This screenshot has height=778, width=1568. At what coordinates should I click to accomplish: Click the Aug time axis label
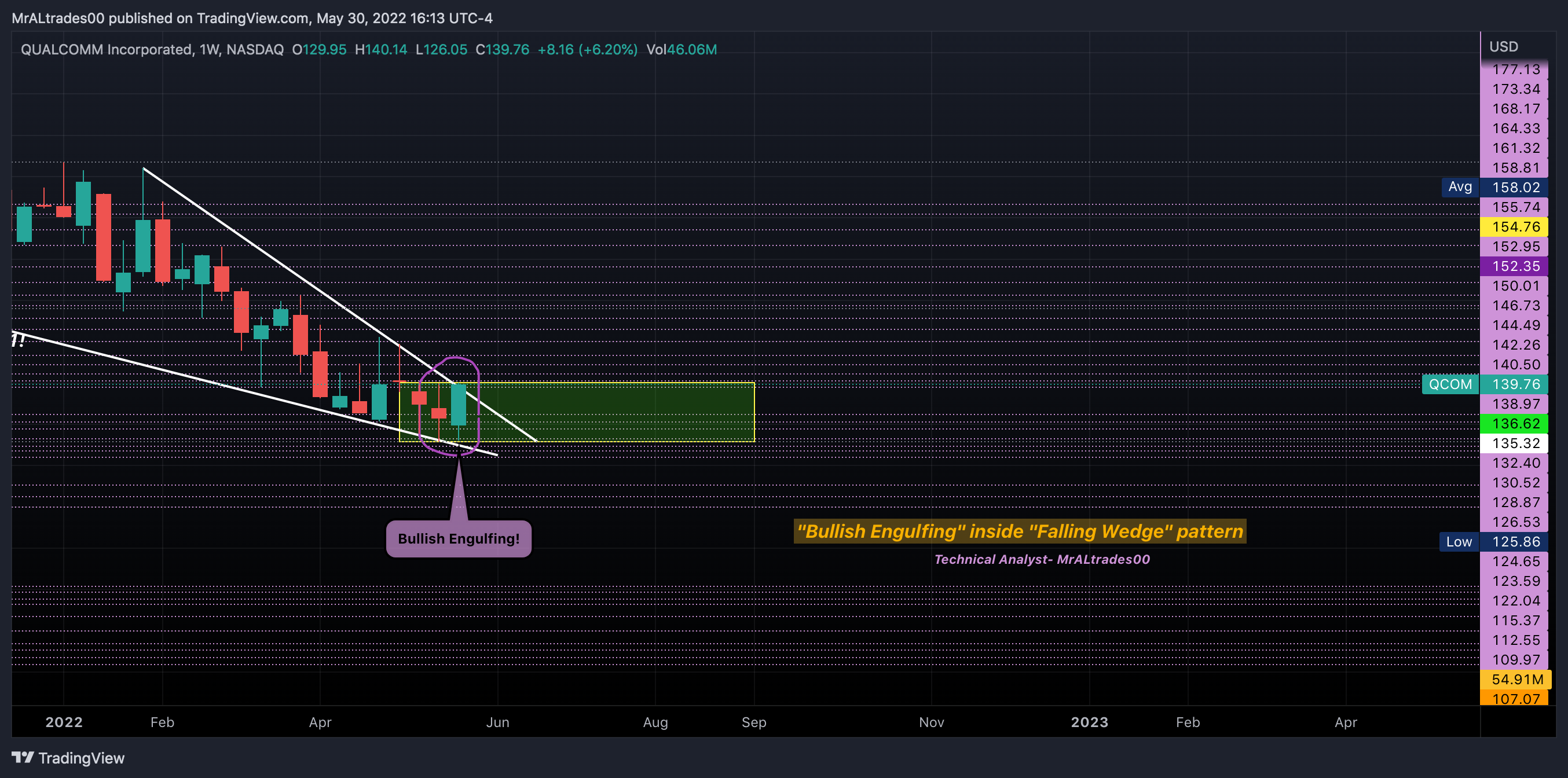[x=655, y=722]
